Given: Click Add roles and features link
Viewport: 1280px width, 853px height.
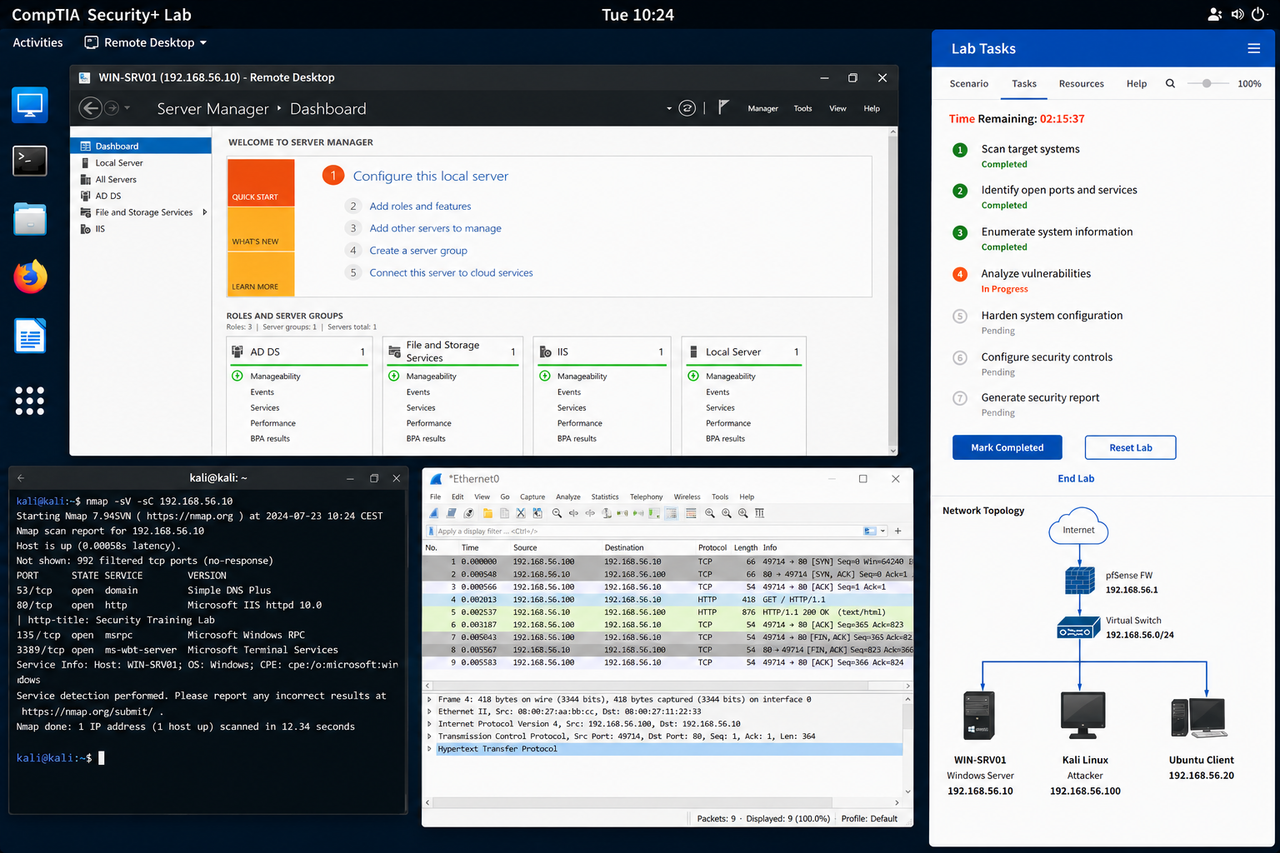Looking at the screenshot, I should tap(420, 206).
